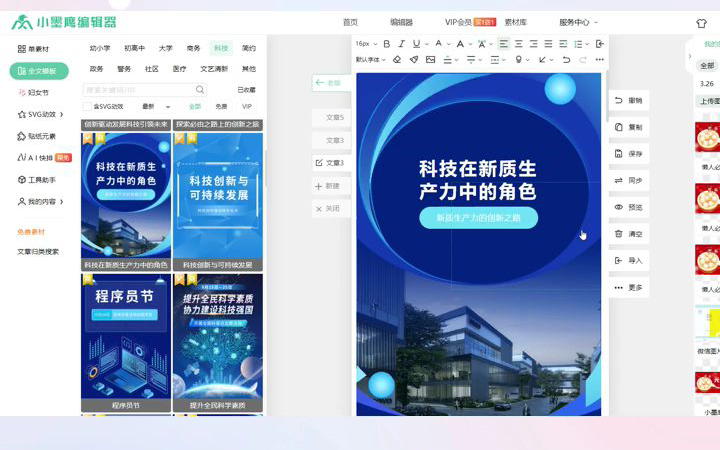Apply bold formatting in the editor toolbar
This screenshot has width=720, height=450.
[x=387, y=44]
